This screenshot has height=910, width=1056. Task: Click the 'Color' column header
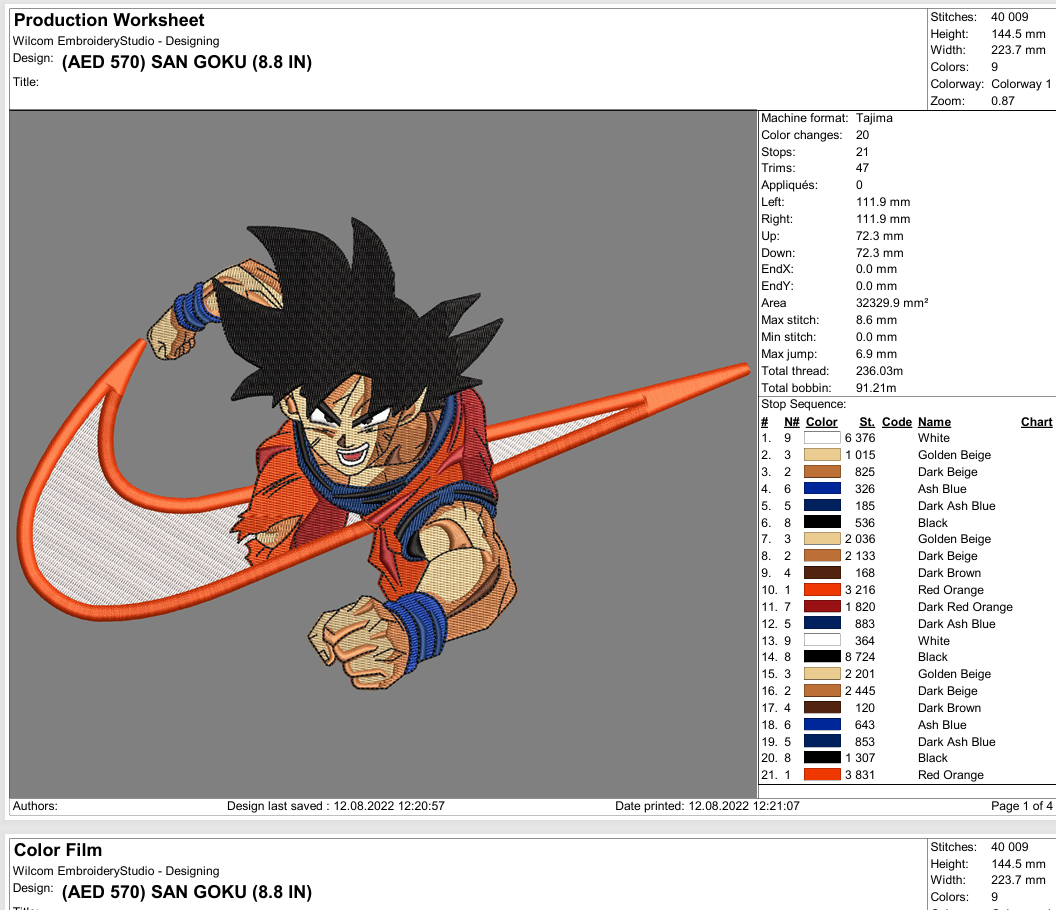pyautogui.click(x=821, y=422)
